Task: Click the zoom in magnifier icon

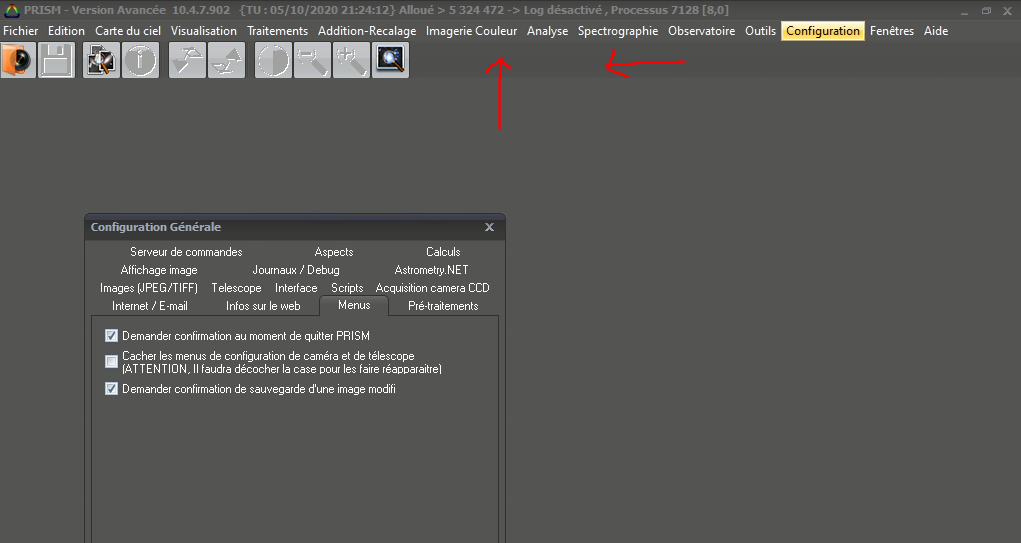Action: tap(351, 61)
